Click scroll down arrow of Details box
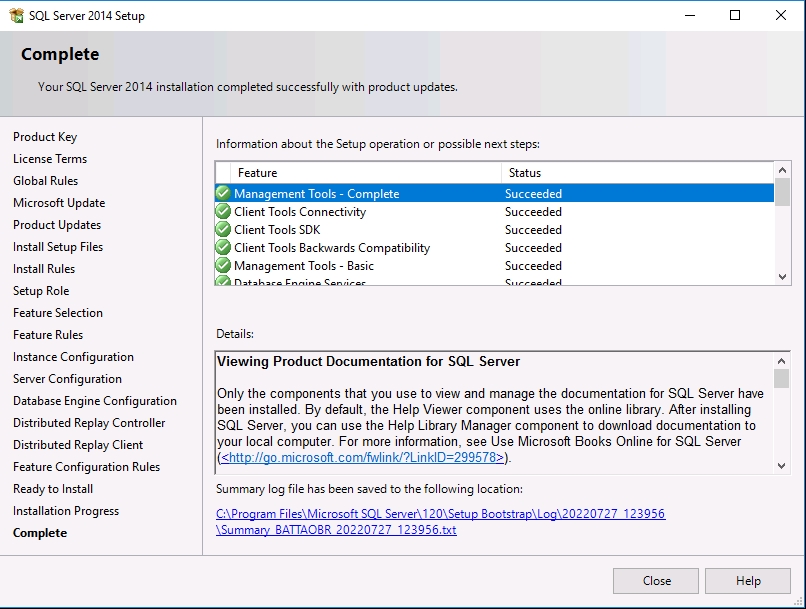The width and height of the screenshot is (806, 609). pos(781,466)
